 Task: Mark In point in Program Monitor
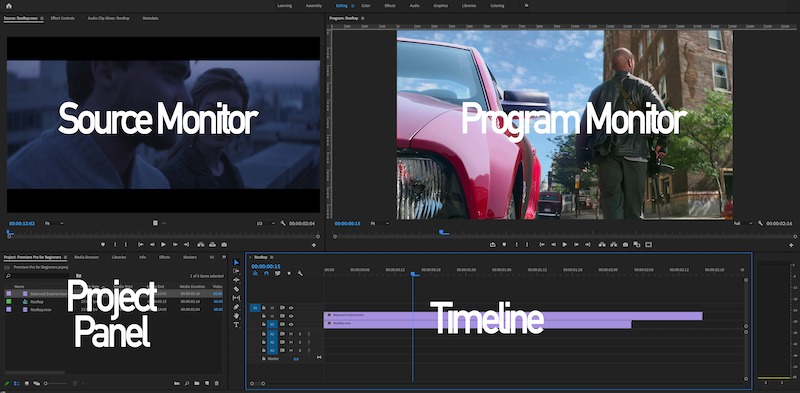click(x=516, y=244)
